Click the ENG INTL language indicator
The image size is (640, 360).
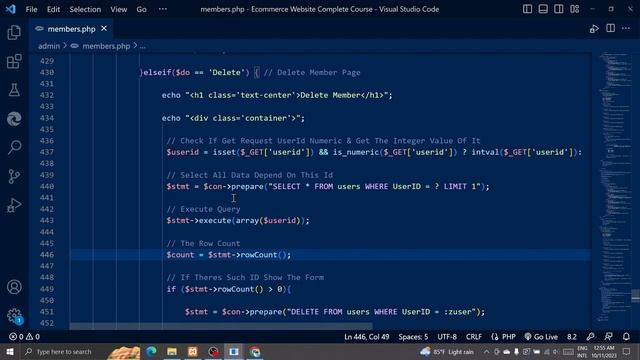(582, 351)
